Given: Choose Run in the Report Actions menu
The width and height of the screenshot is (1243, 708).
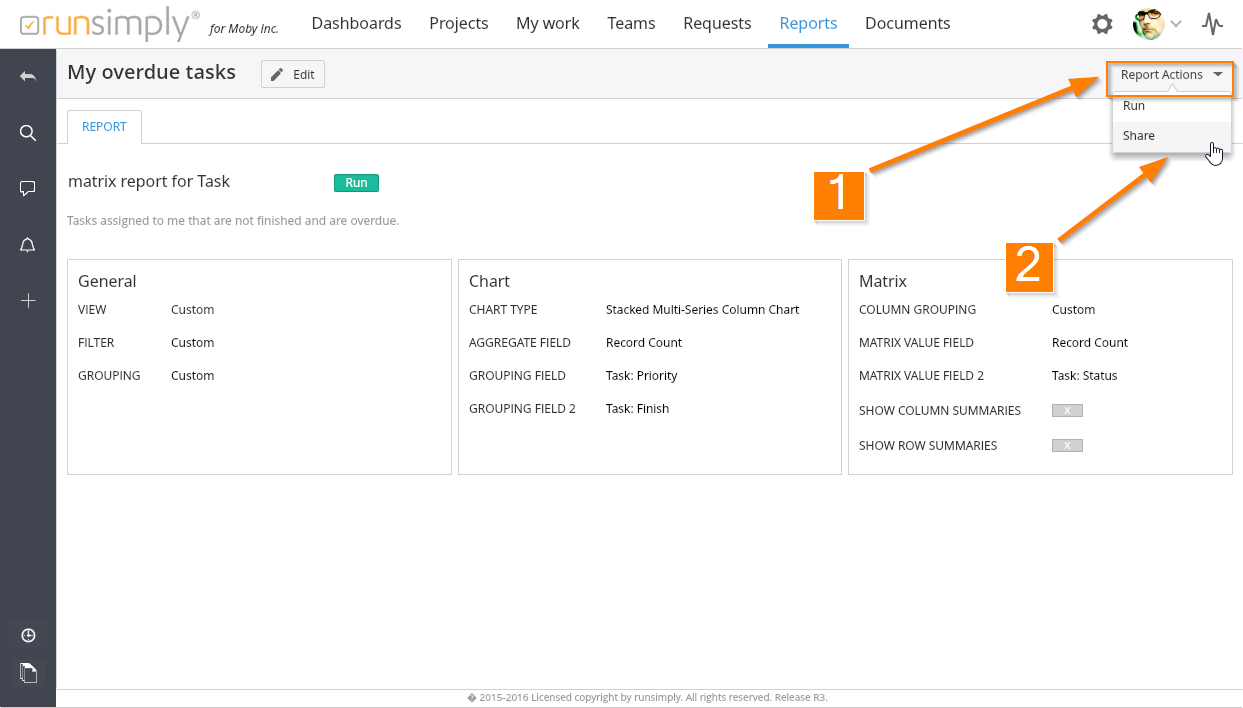Looking at the screenshot, I should point(1134,106).
